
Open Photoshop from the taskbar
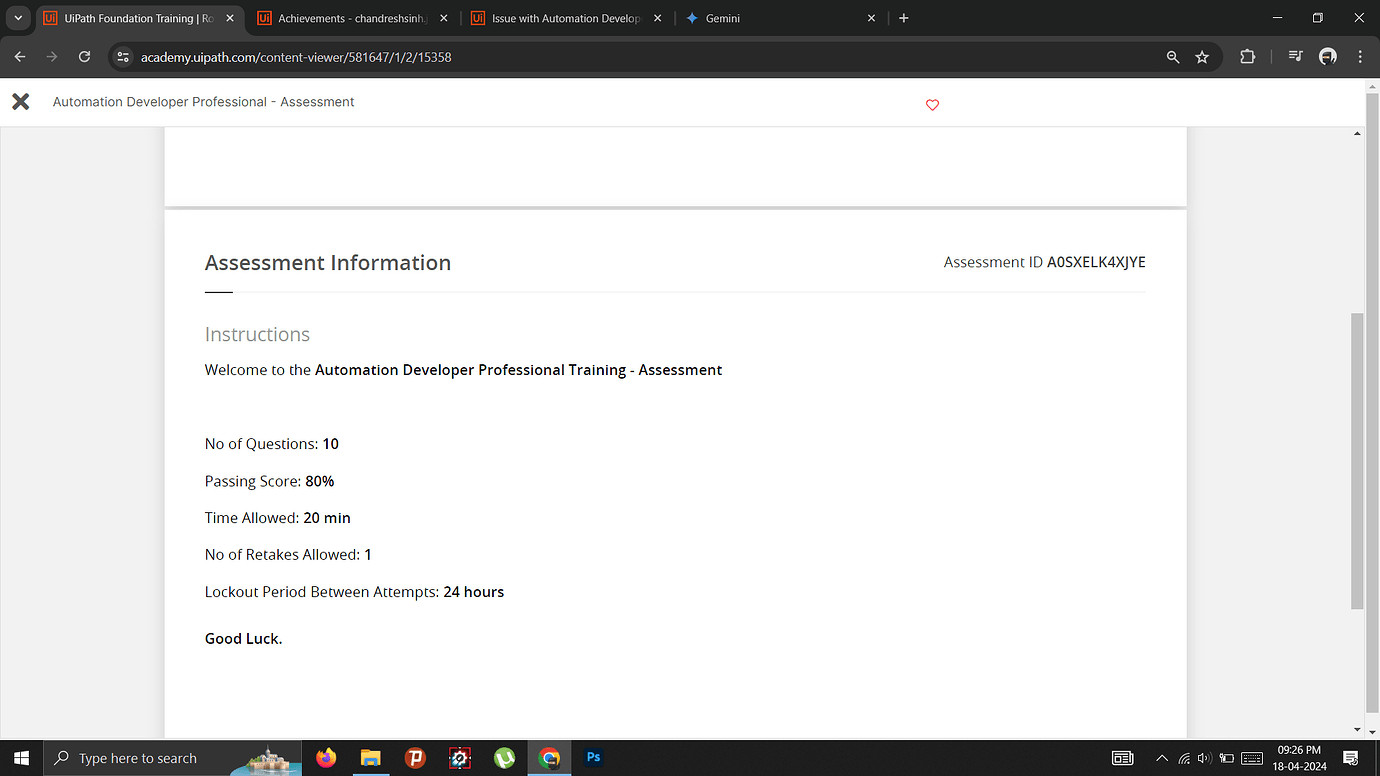tap(593, 758)
